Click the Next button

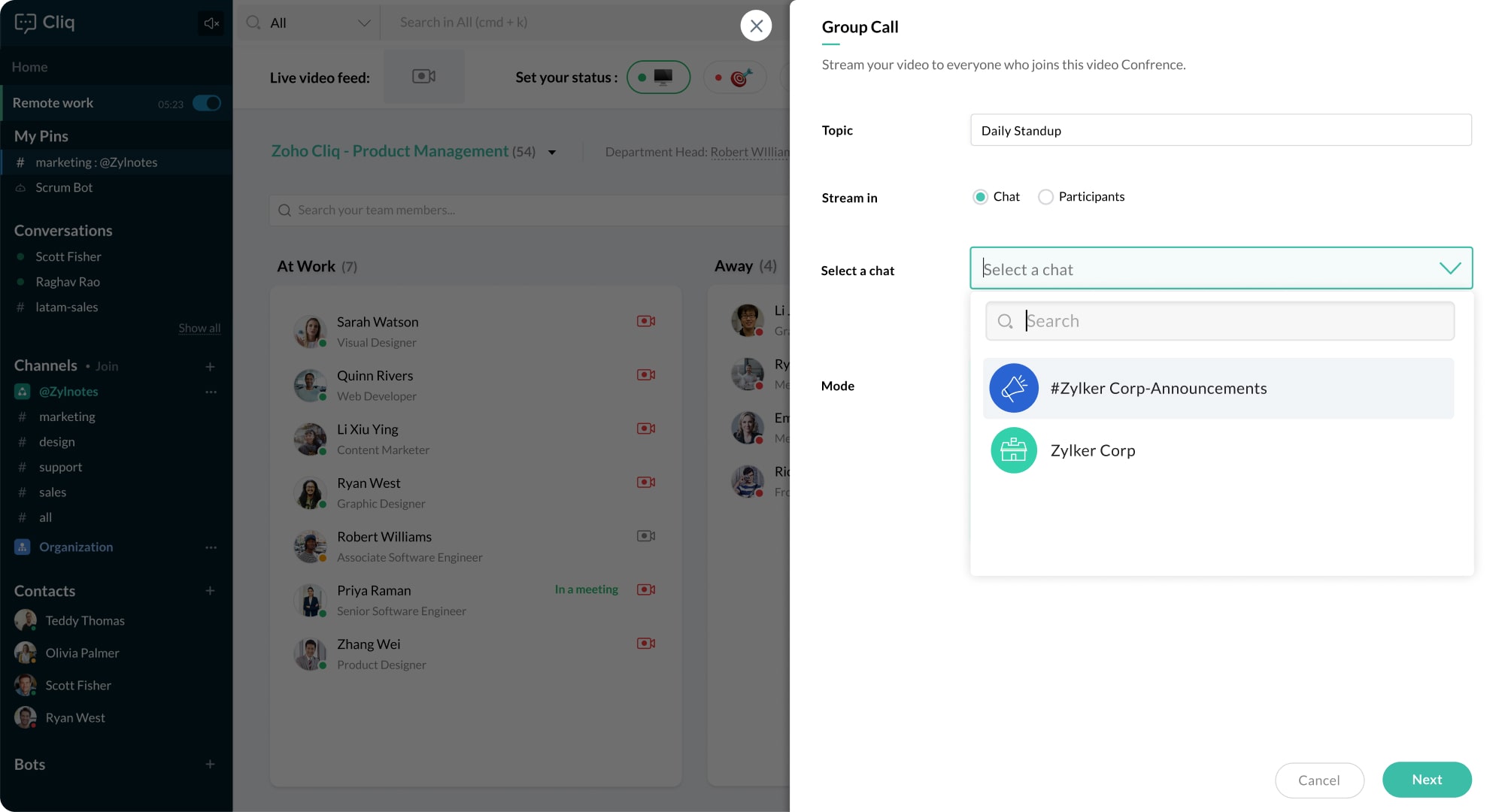coord(1426,780)
